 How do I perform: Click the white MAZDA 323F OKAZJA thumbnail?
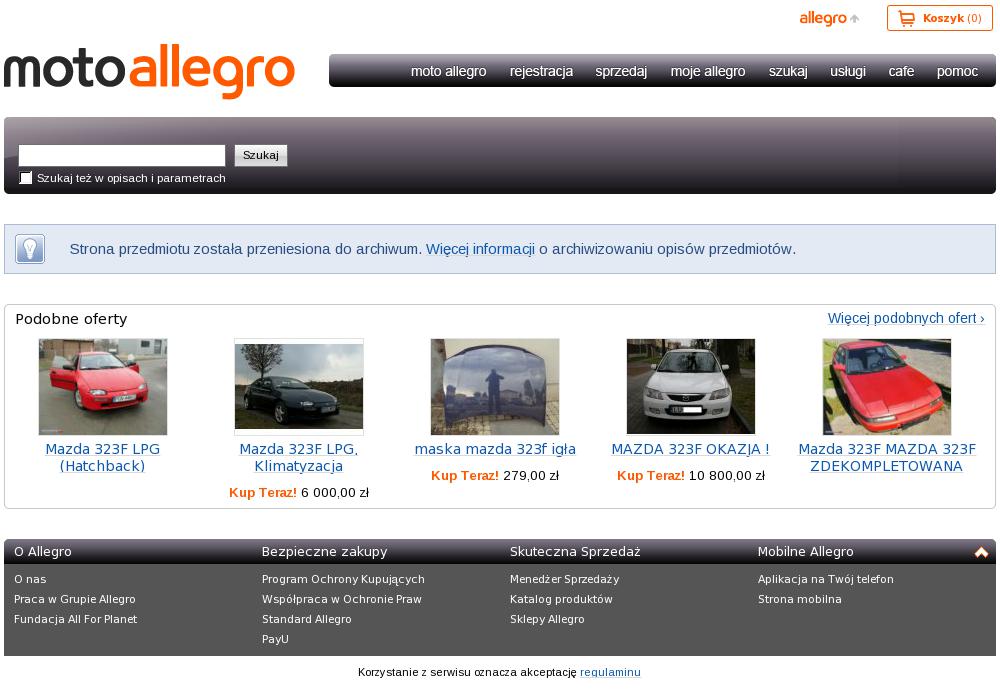tap(691, 386)
